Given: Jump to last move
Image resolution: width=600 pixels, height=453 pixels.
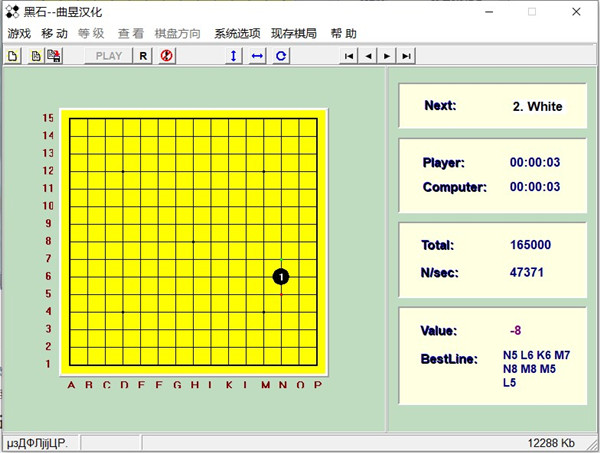Looking at the screenshot, I should point(406,56).
